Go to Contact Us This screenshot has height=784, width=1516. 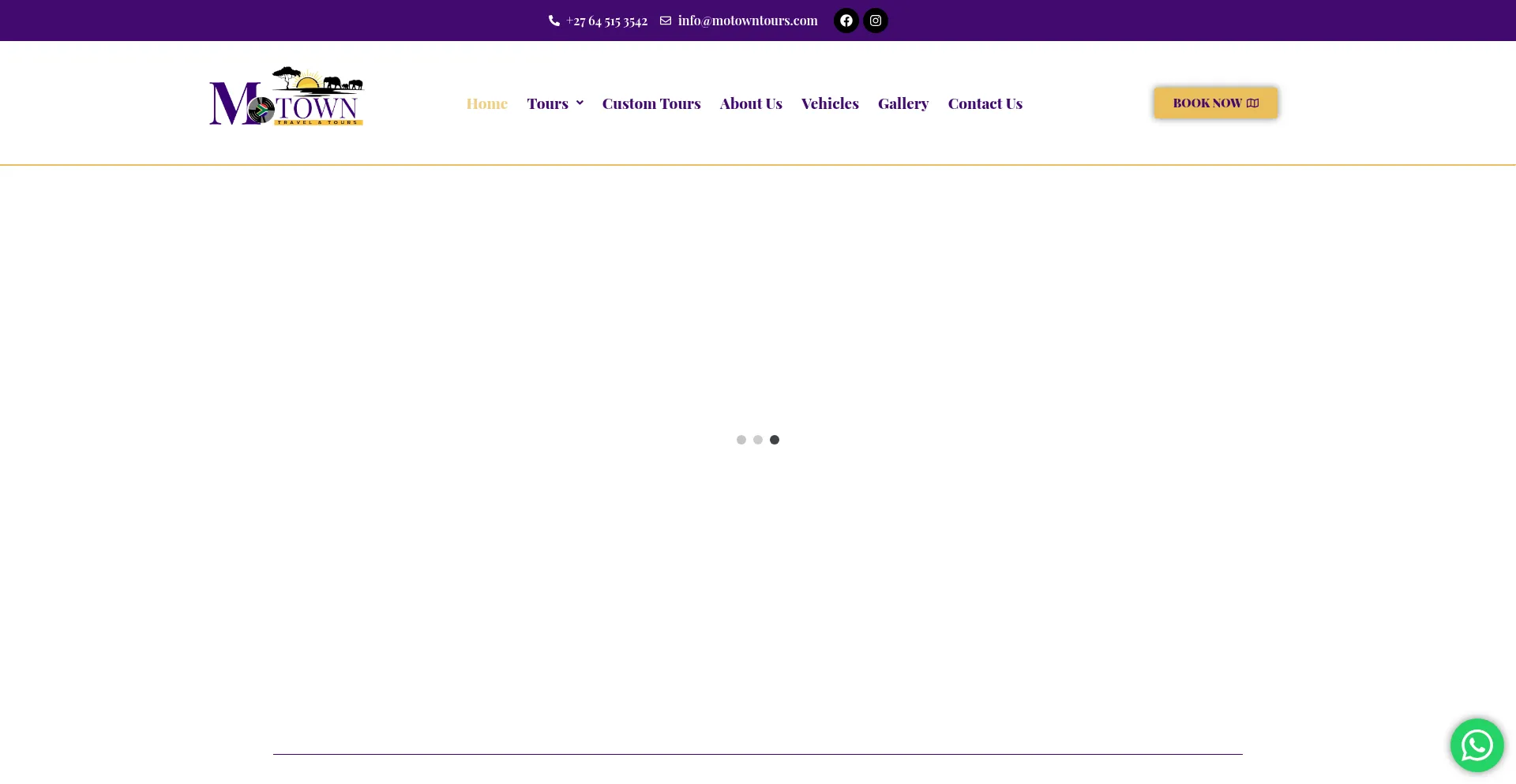985,103
